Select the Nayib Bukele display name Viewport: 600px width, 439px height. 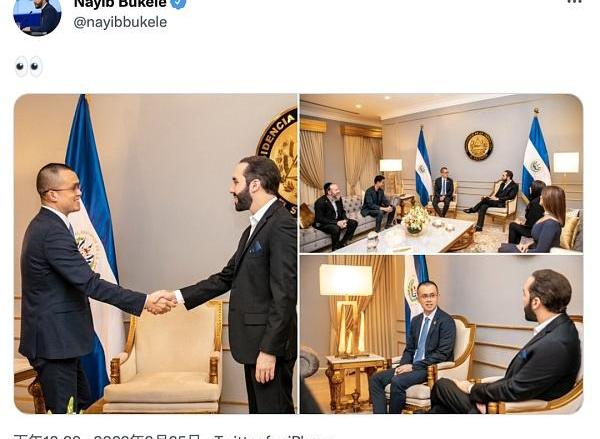(120, 3)
